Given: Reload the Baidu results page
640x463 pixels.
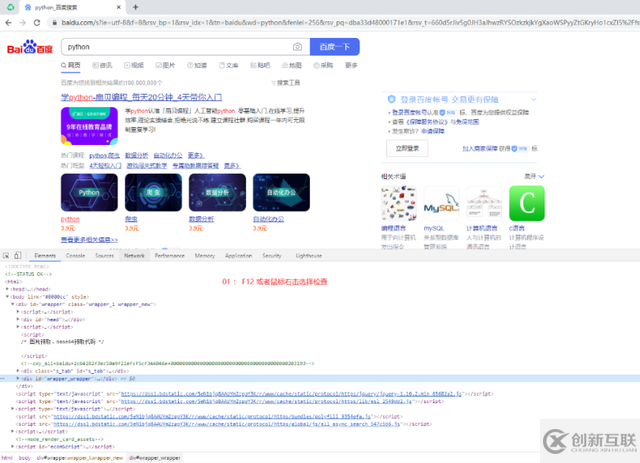Looking at the screenshot, I should pyautogui.click(x=37, y=22).
